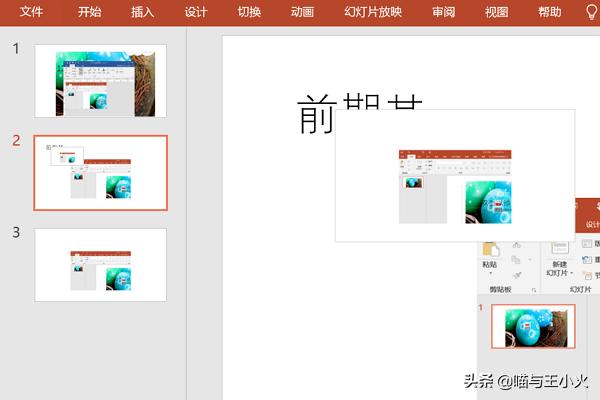The width and height of the screenshot is (600, 400).
Task: Switch to the 审阅 (Review) tab
Action: click(444, 12)
